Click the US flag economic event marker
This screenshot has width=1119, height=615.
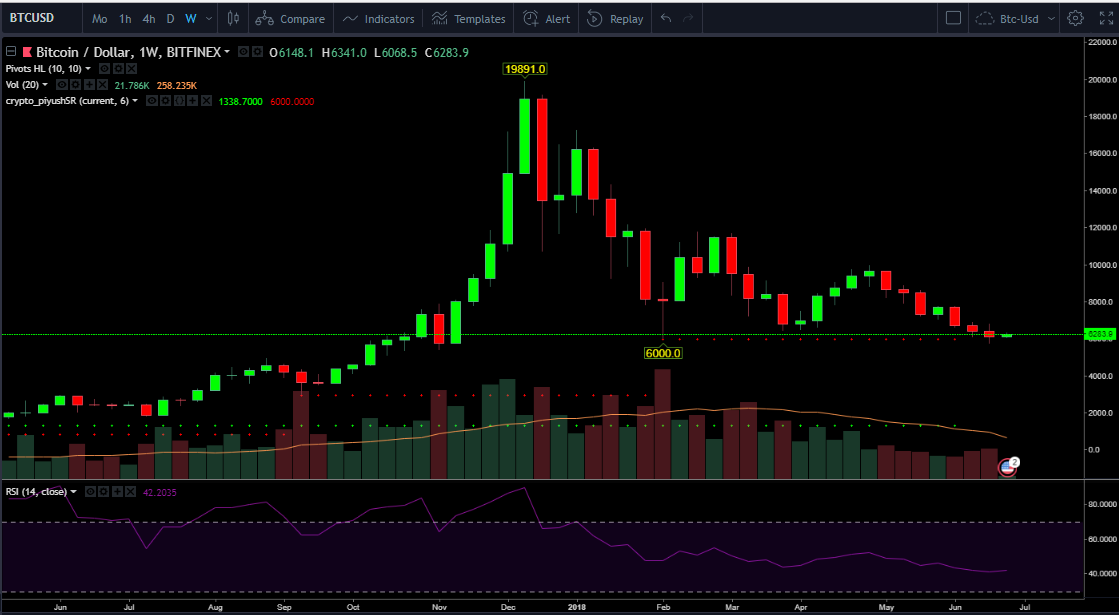(x=1007, y=467)
